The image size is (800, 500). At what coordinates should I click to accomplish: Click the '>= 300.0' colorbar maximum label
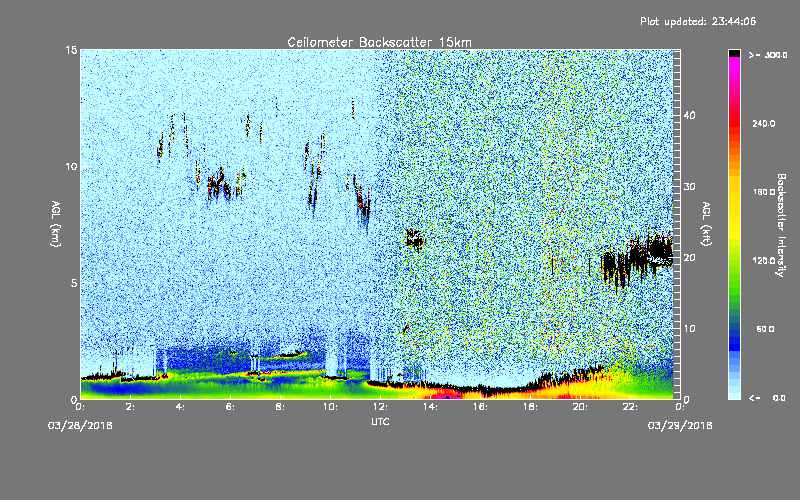(768, 55)
